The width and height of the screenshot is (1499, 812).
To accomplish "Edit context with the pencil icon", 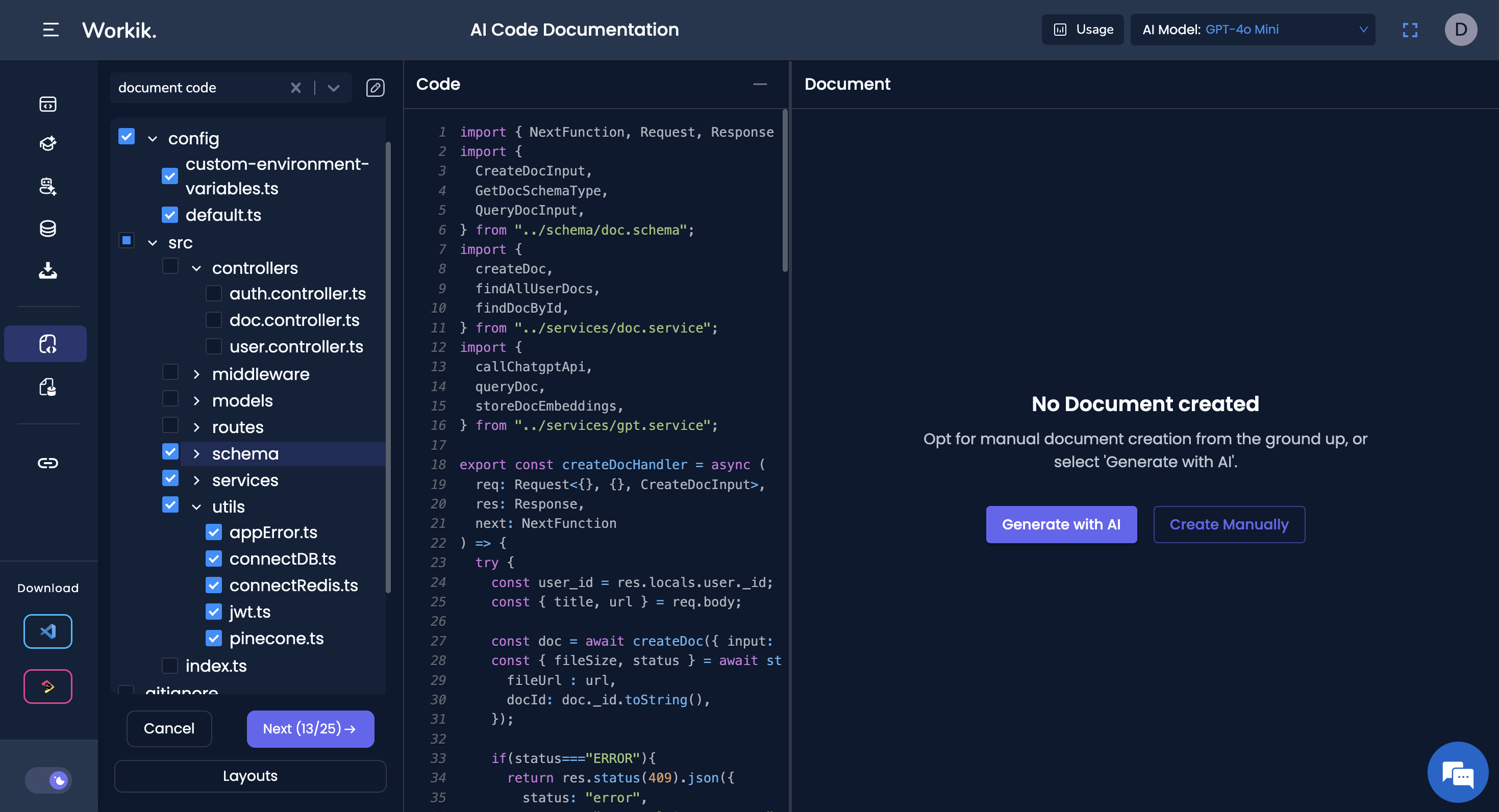I will (x=376, y=88).
